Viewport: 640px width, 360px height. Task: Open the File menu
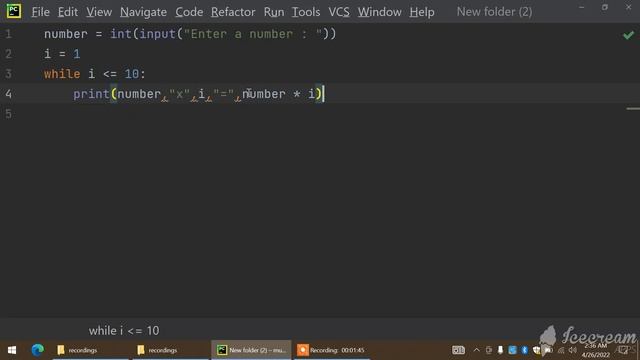coord(40,12)
